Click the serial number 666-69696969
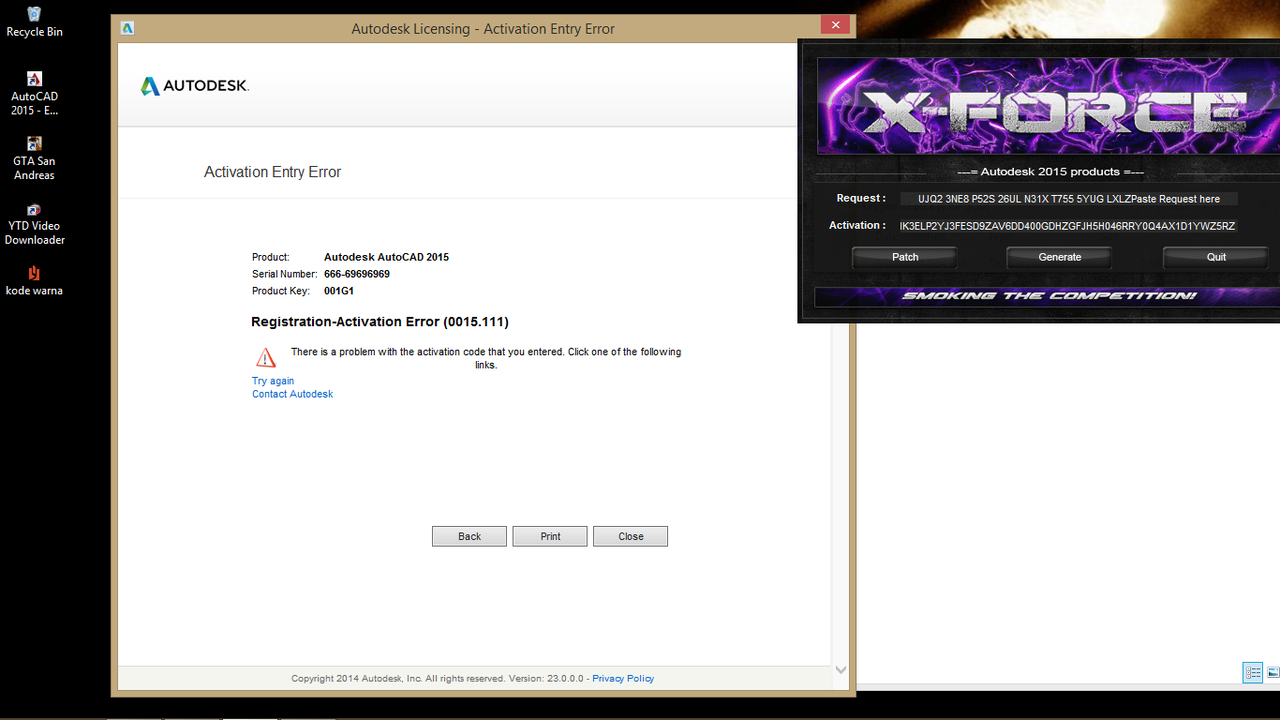The width and height of the screenshot is (1280, 720). 357,274
